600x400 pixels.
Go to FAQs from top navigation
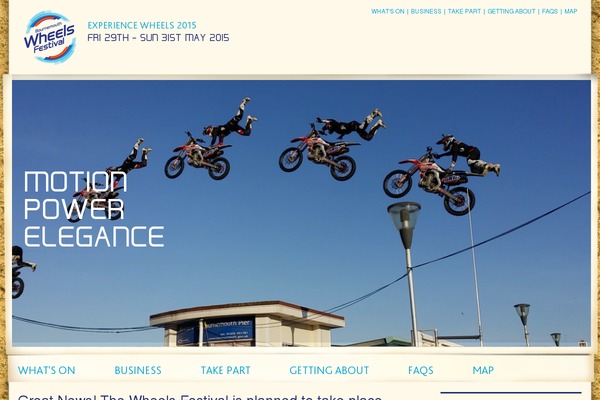click(x=550, y=11)
